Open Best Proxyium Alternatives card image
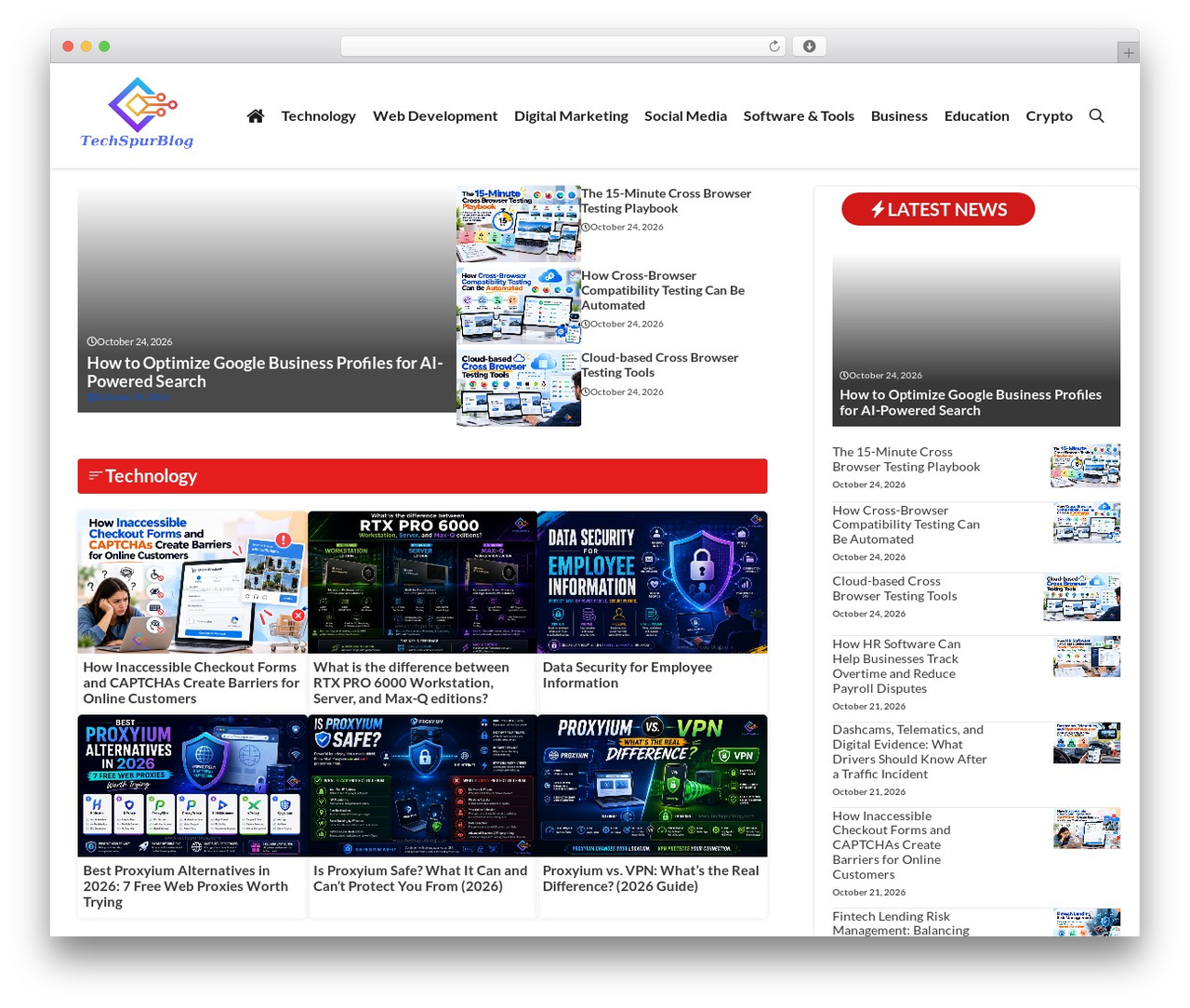 [x=192, y=786]
